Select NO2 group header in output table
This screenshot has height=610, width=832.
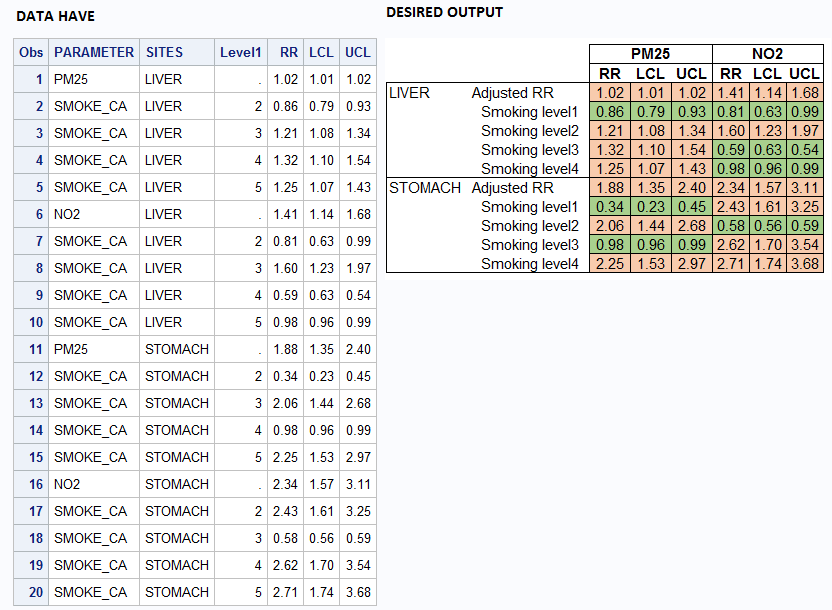[767, 54]
